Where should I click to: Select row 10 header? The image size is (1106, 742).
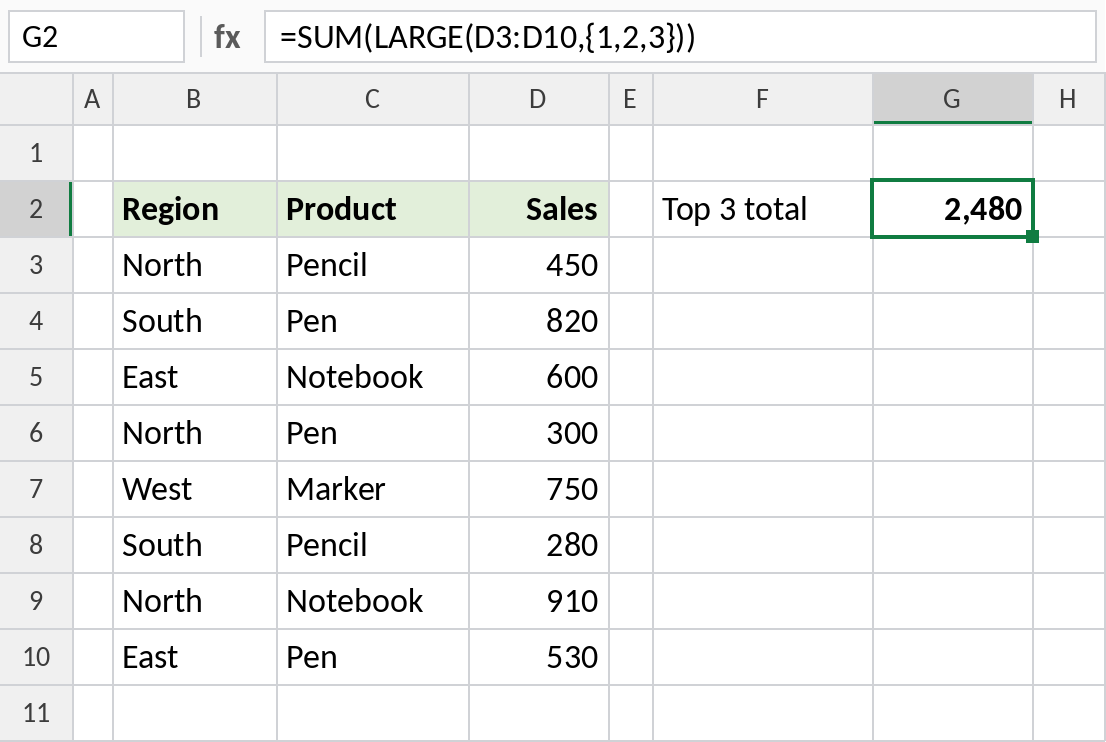tap(36, 657)
